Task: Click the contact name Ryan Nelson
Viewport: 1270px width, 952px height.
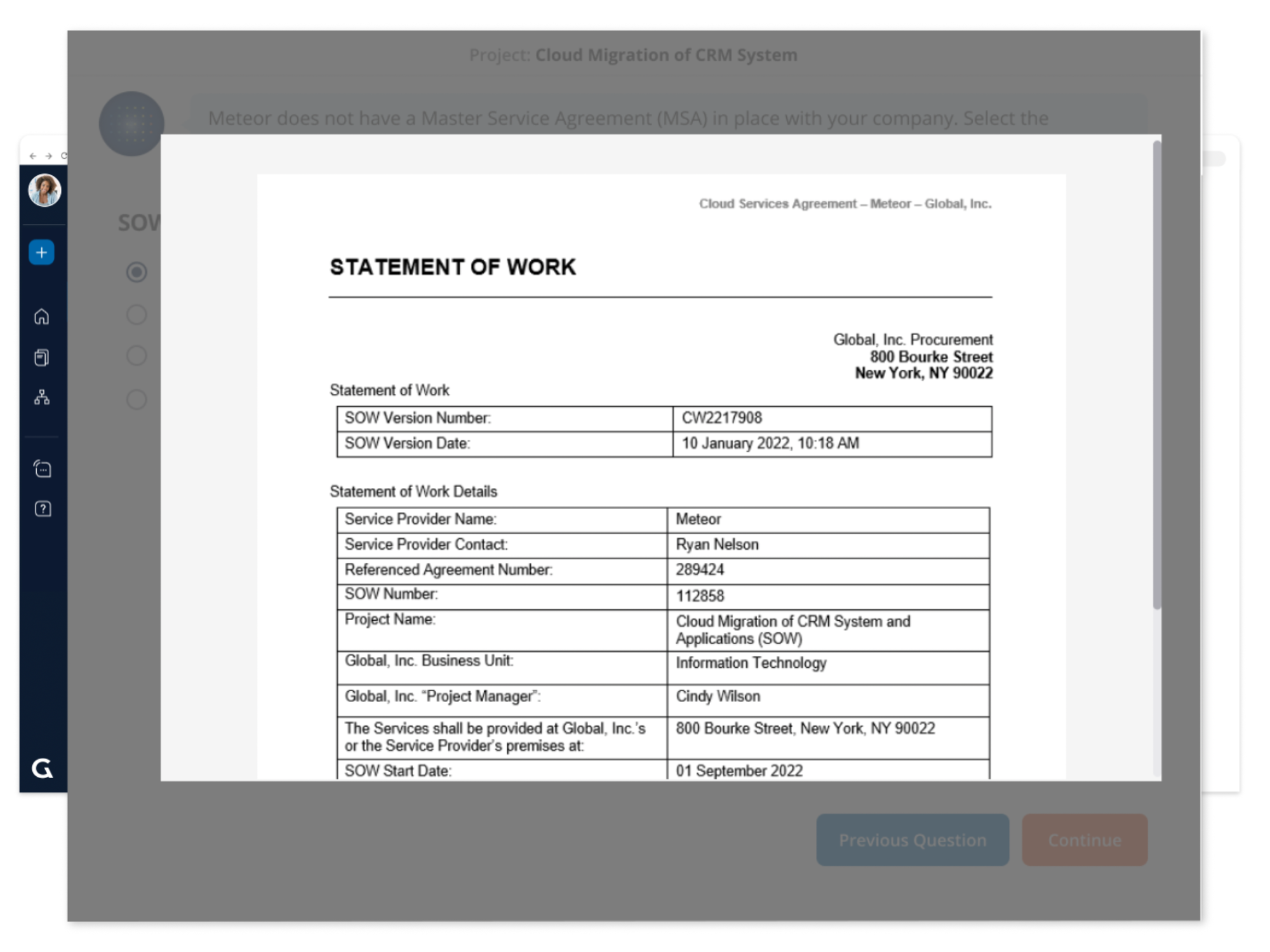Action: coord(717,545)
